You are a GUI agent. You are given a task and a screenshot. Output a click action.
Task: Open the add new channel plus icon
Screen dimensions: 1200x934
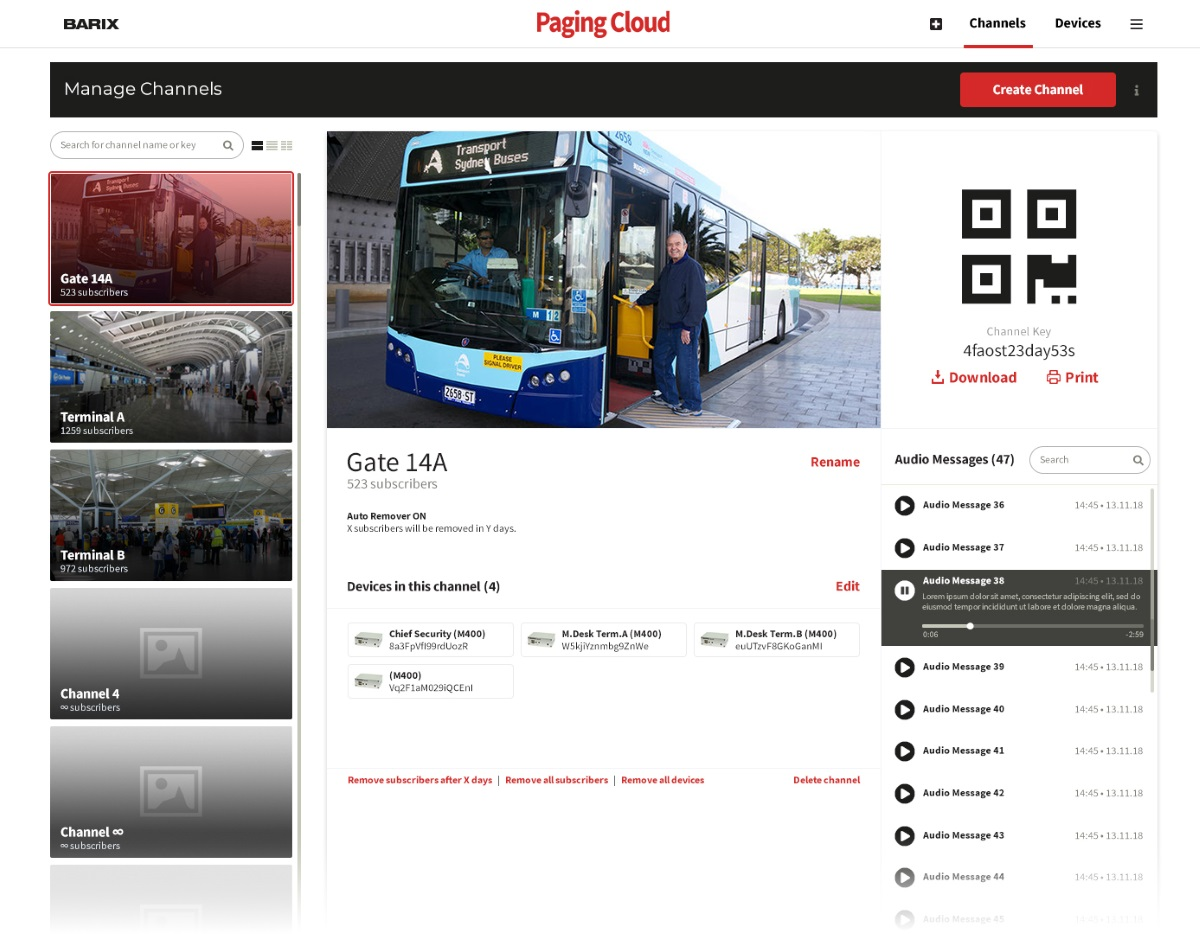point(936,23)
